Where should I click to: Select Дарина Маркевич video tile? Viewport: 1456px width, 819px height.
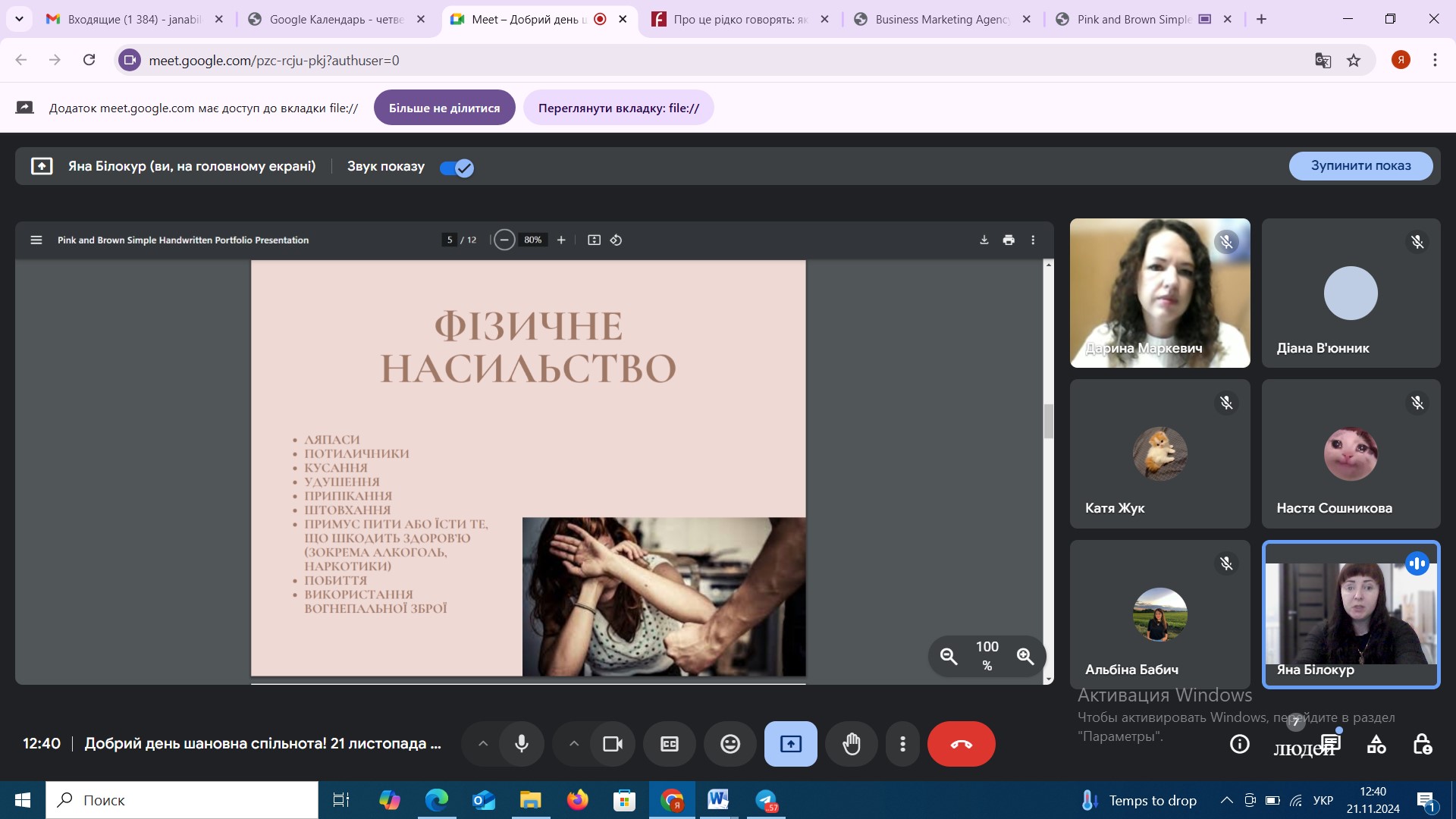click(x=1159, y=293)
